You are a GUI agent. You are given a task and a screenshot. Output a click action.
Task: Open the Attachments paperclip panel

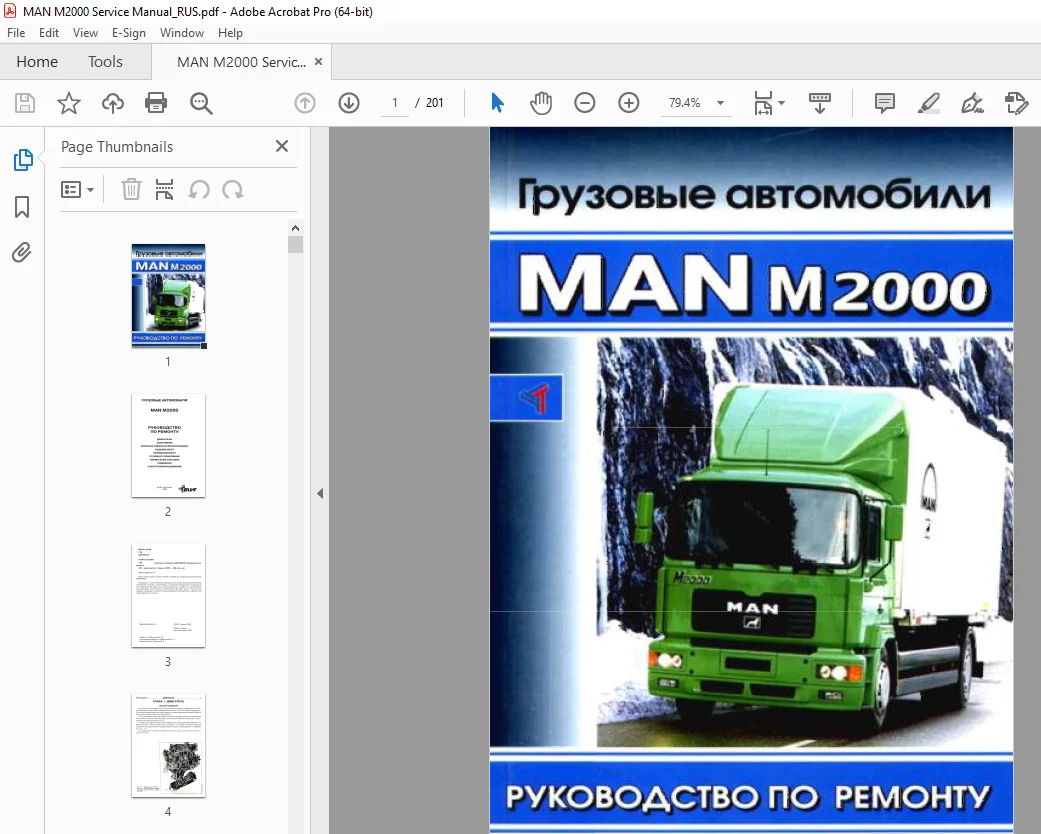(21, 252)
